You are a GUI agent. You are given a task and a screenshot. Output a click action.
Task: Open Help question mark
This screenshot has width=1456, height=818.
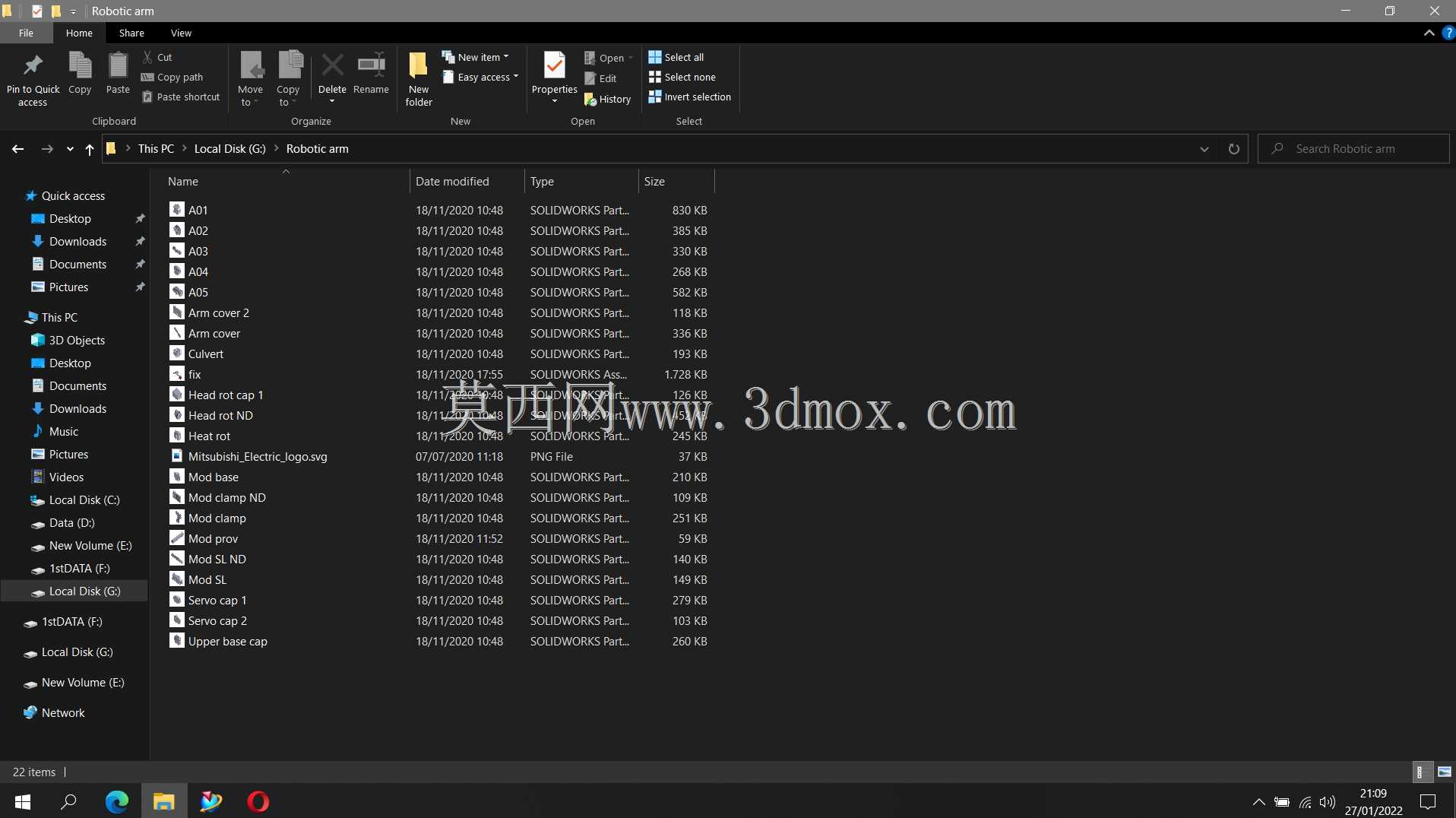1448,33
